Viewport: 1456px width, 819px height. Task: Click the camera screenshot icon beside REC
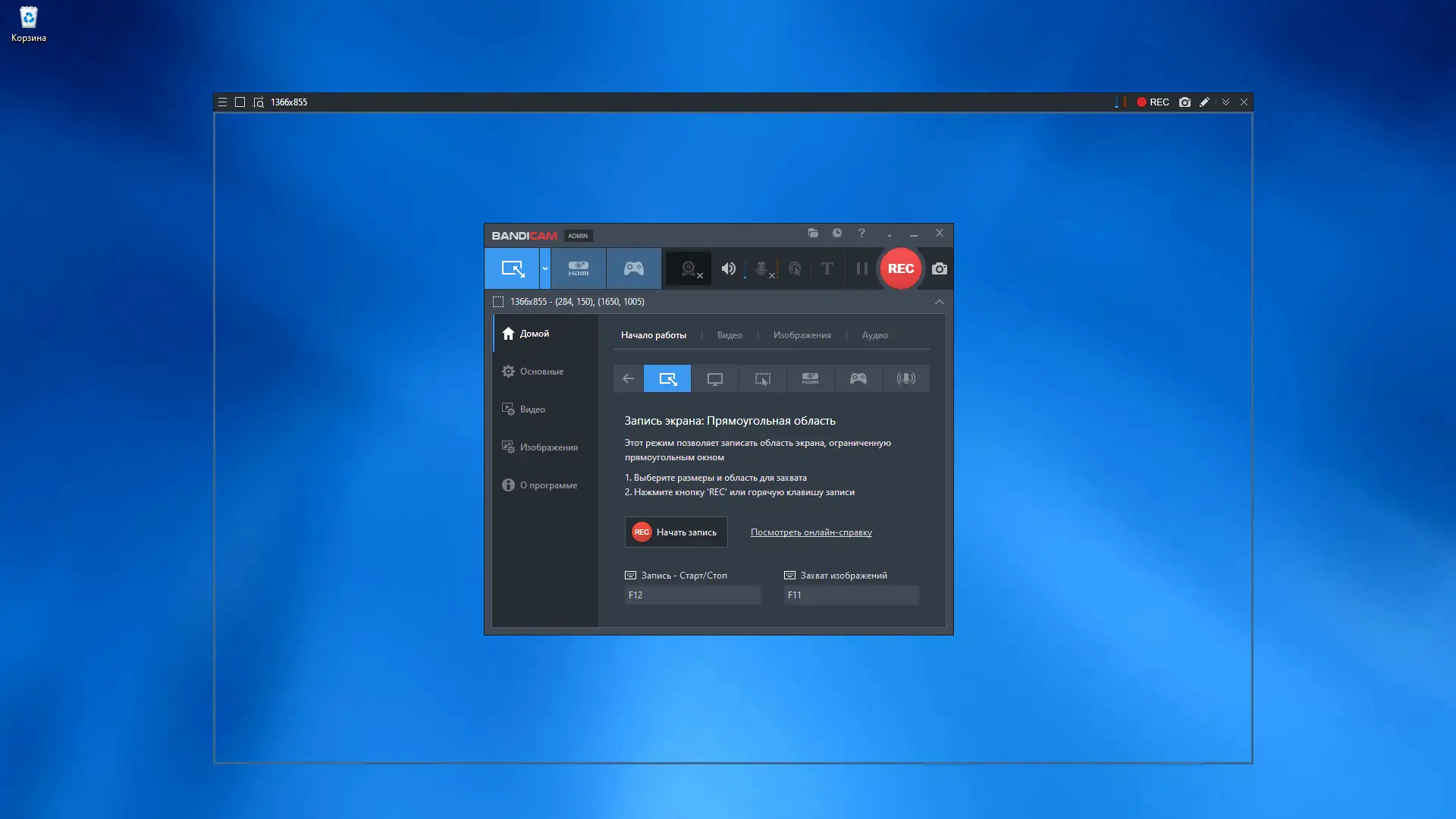tap(939, 268)
